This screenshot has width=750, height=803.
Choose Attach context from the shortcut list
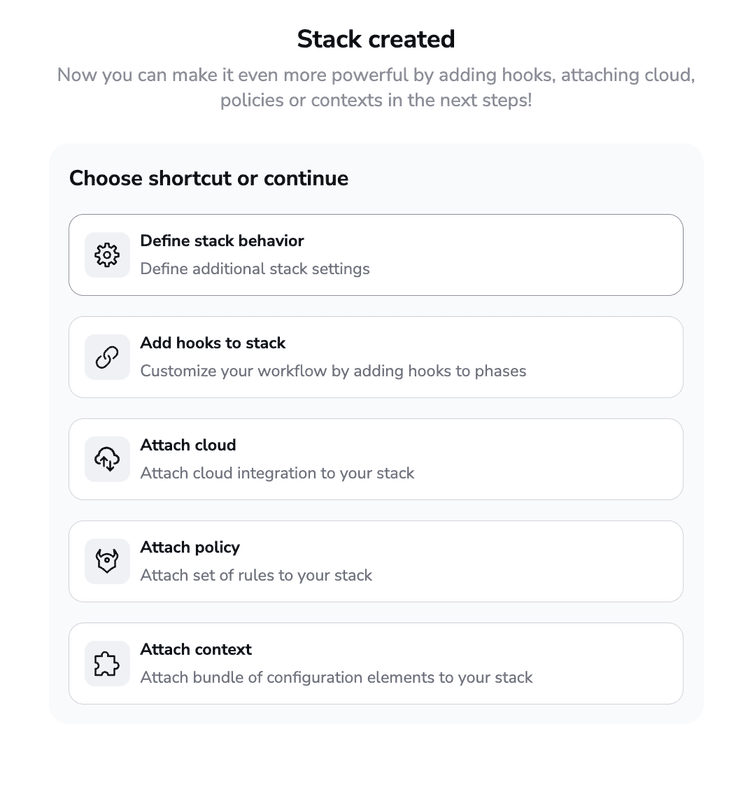375,662
